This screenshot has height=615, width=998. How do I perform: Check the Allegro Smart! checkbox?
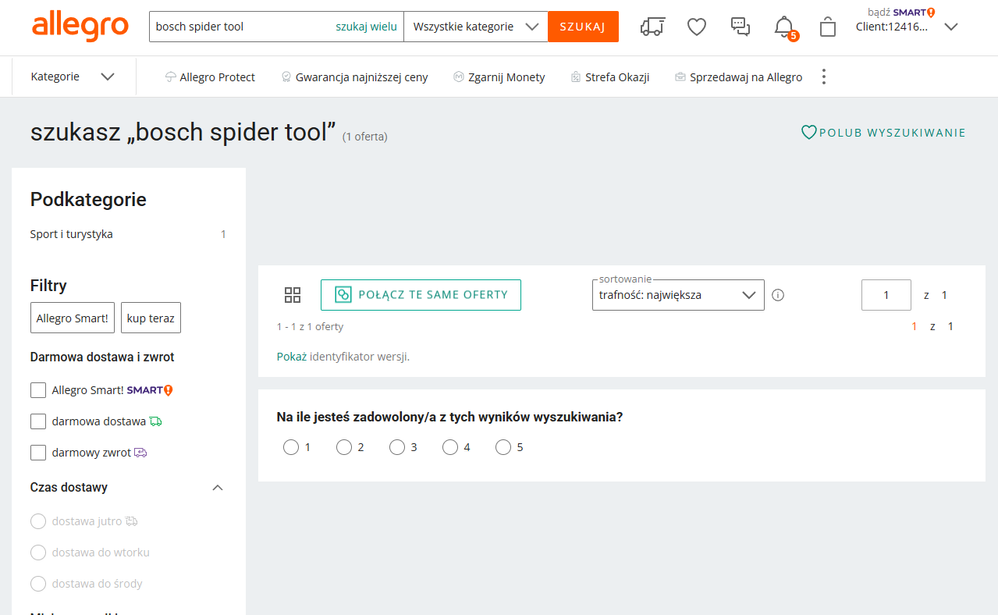(38, 390)
